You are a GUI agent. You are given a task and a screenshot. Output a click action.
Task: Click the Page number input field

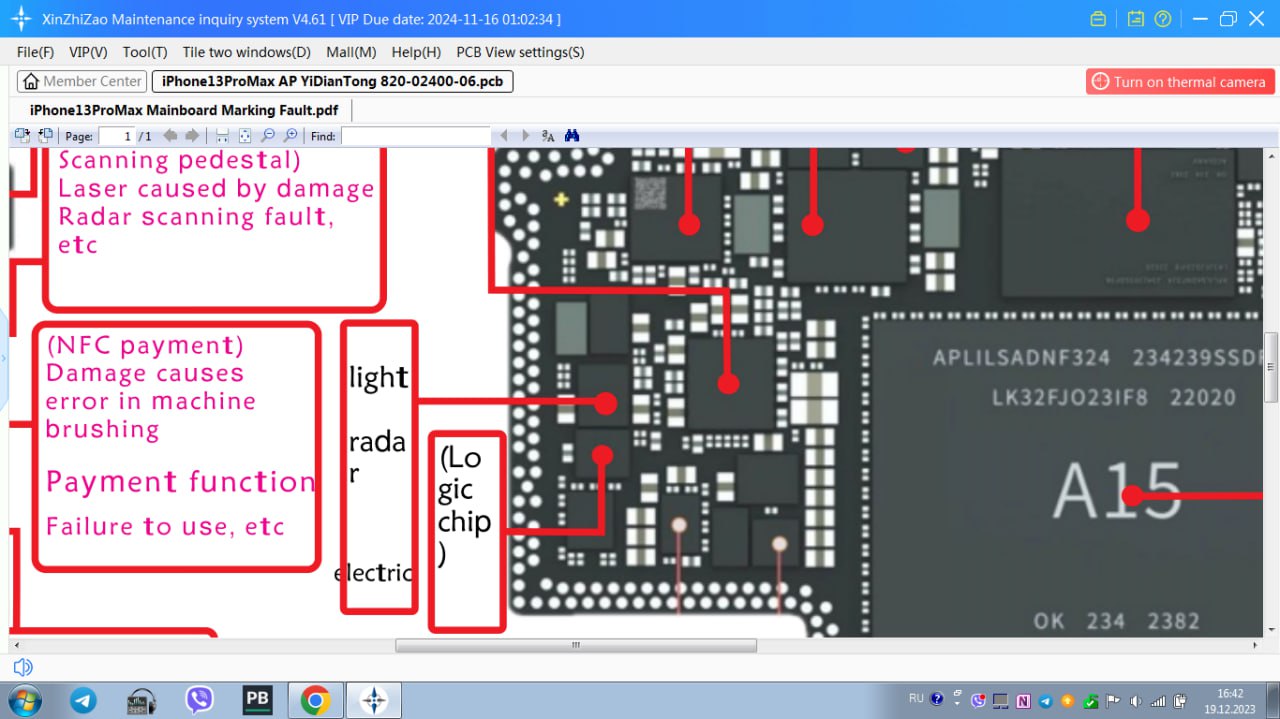point(116,136)
